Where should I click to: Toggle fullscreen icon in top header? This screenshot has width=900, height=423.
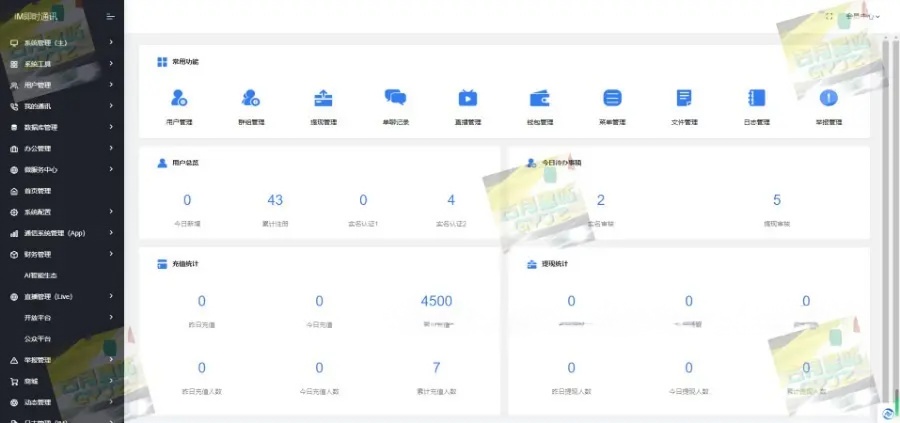pos(829,16)
